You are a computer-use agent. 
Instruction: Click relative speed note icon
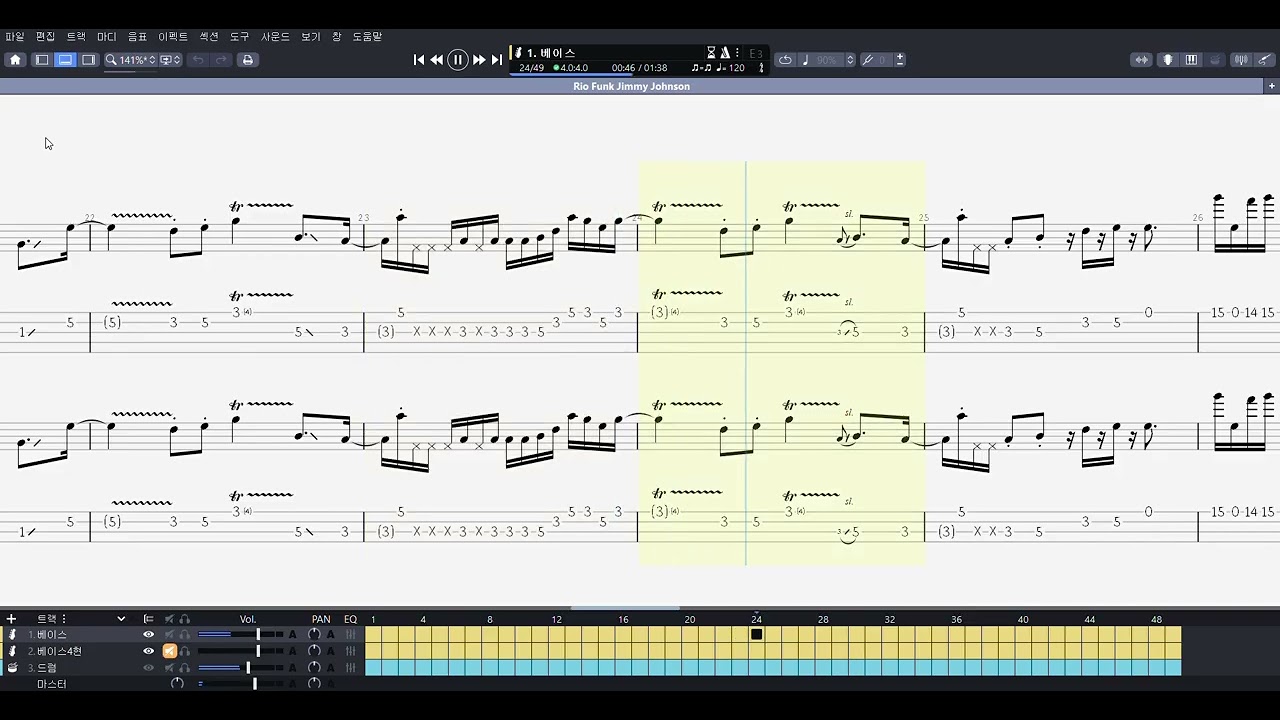tap(806, 60)
